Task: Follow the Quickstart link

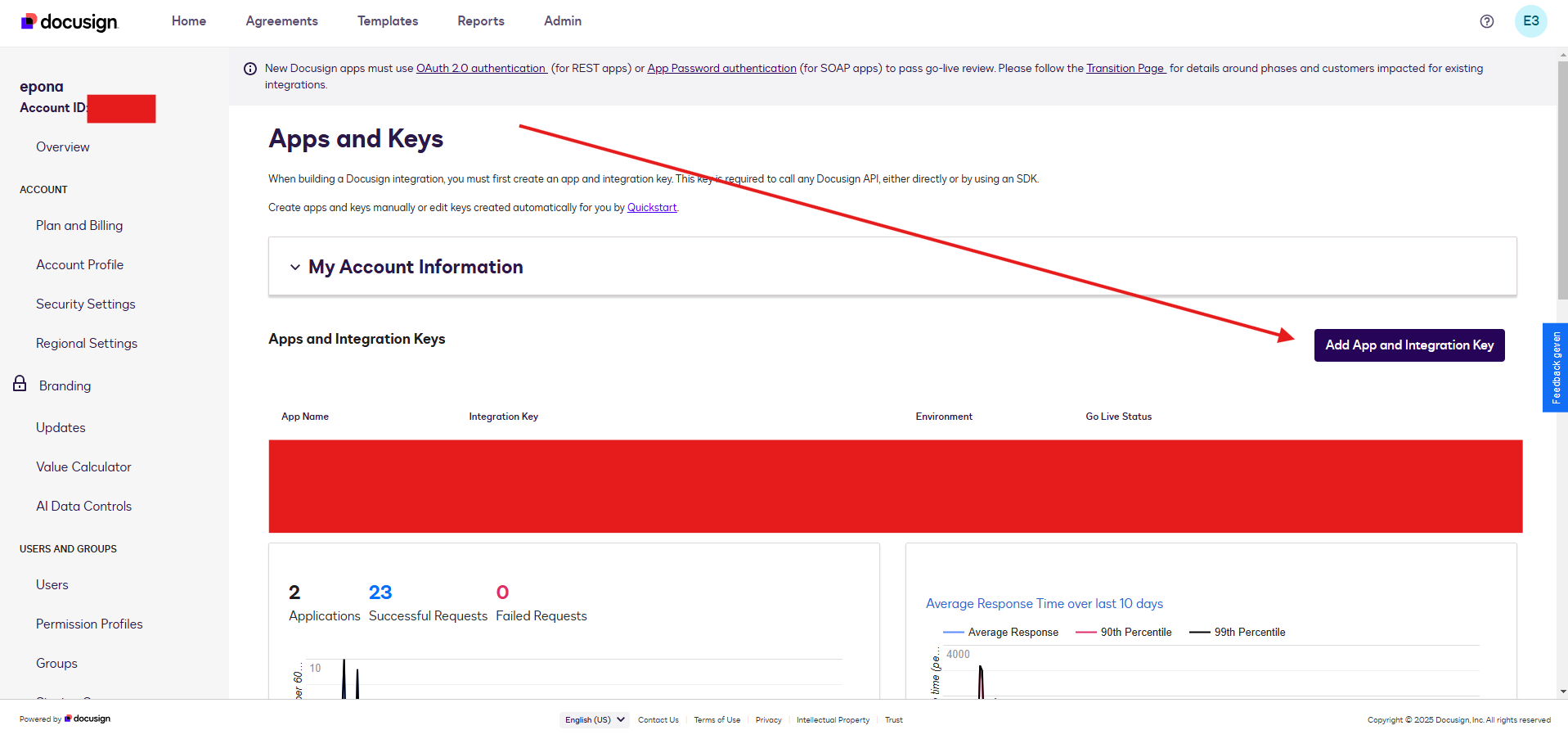Action: (x=651, y=208)
